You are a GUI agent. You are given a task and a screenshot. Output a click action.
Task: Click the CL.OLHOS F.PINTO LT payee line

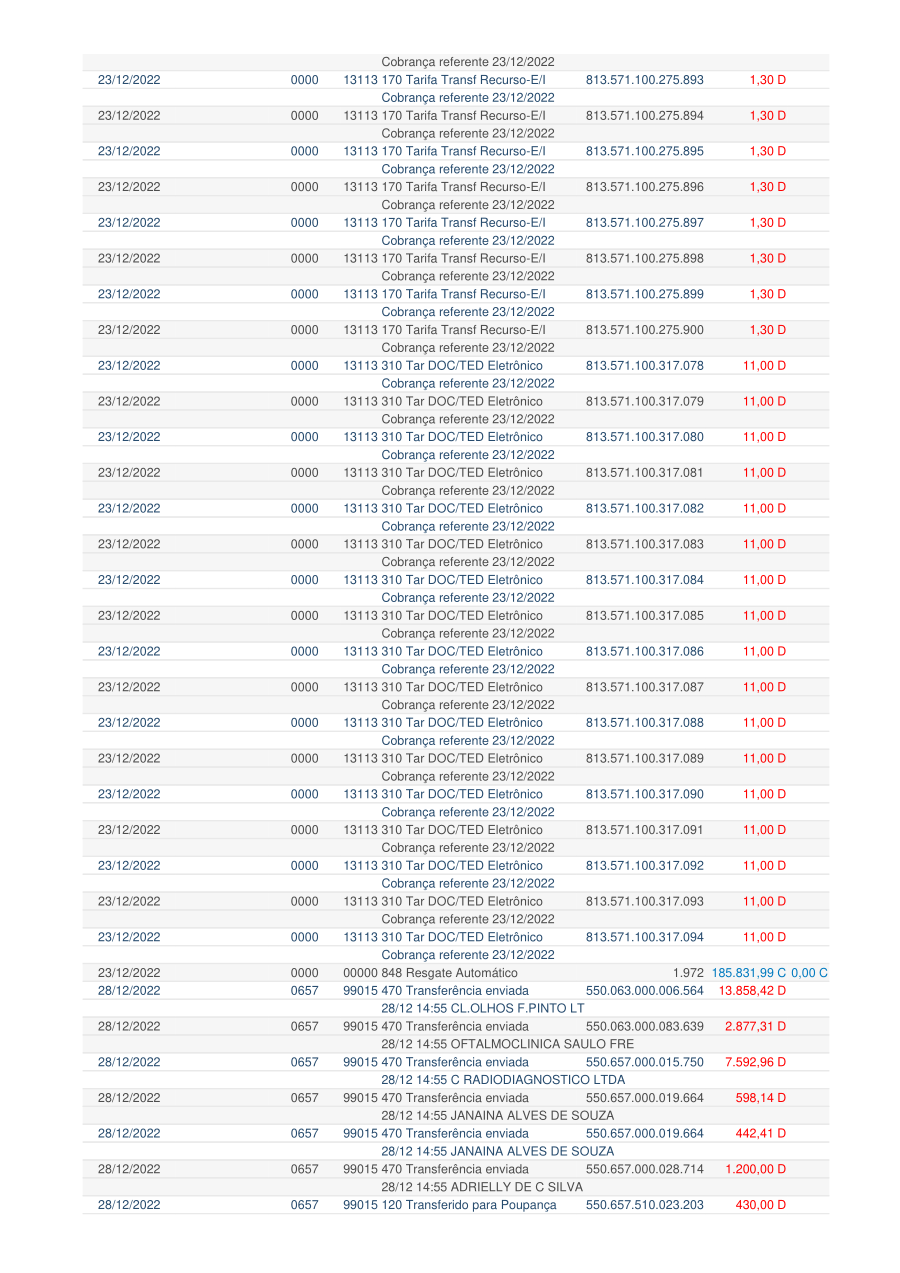pos(482,1008)
